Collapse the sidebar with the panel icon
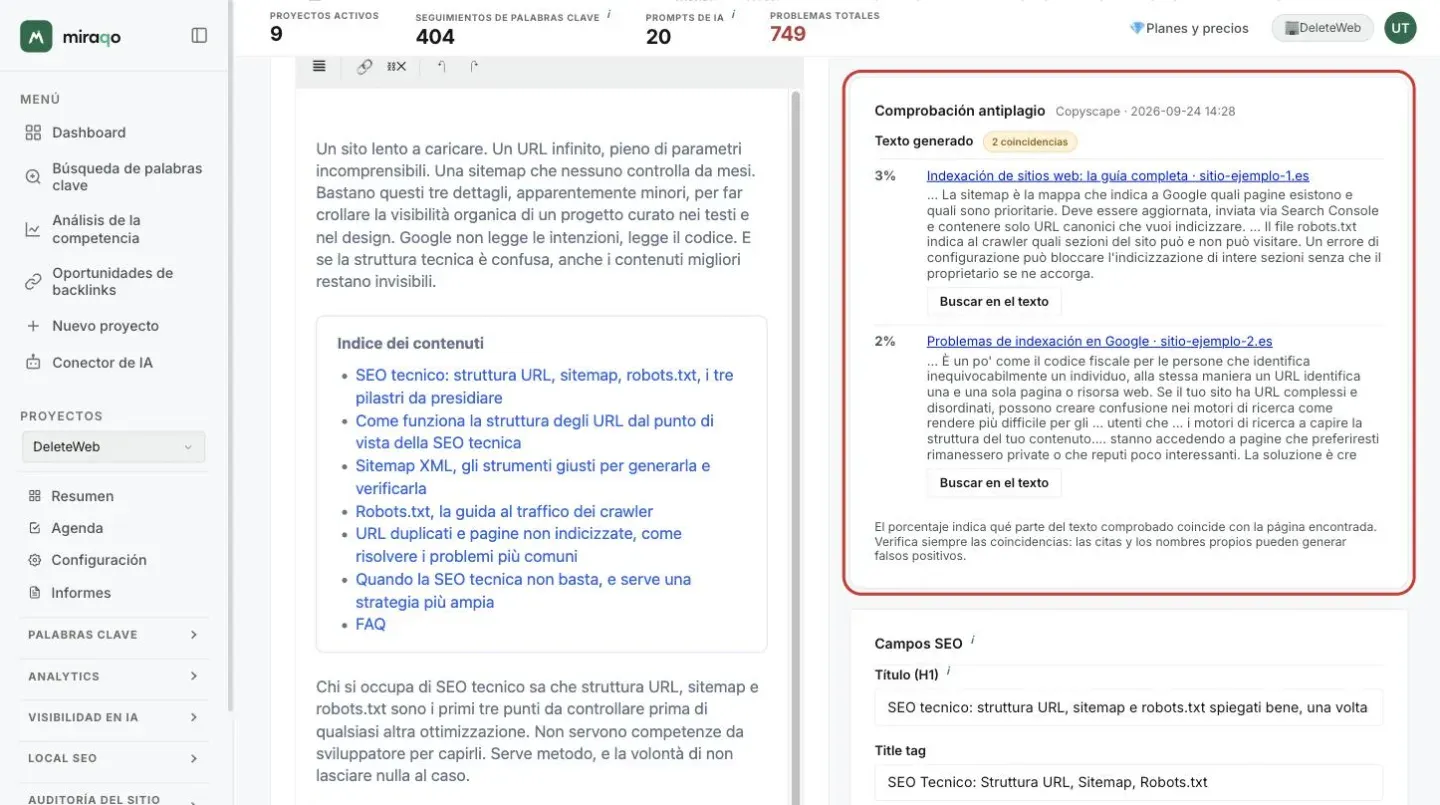This screenshot has width=1440, height=805. [x=199, y=35]
